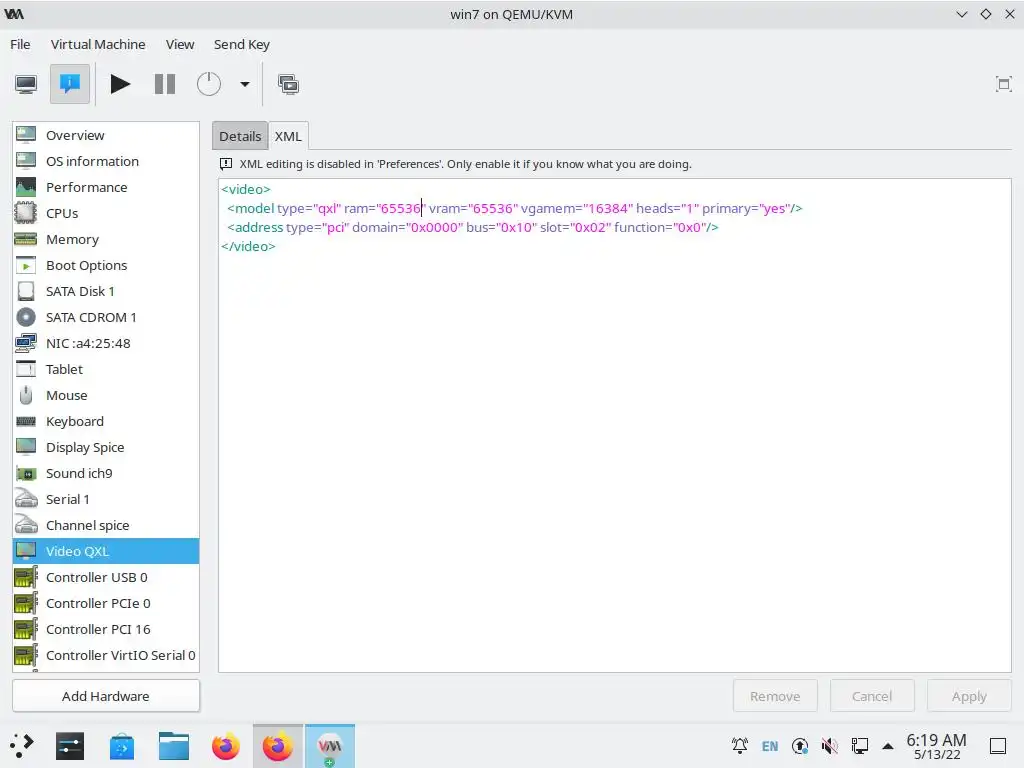The image size is (1024, 768).
Task: Select Controller PCIe 0 entry
Action: [106, 603]
